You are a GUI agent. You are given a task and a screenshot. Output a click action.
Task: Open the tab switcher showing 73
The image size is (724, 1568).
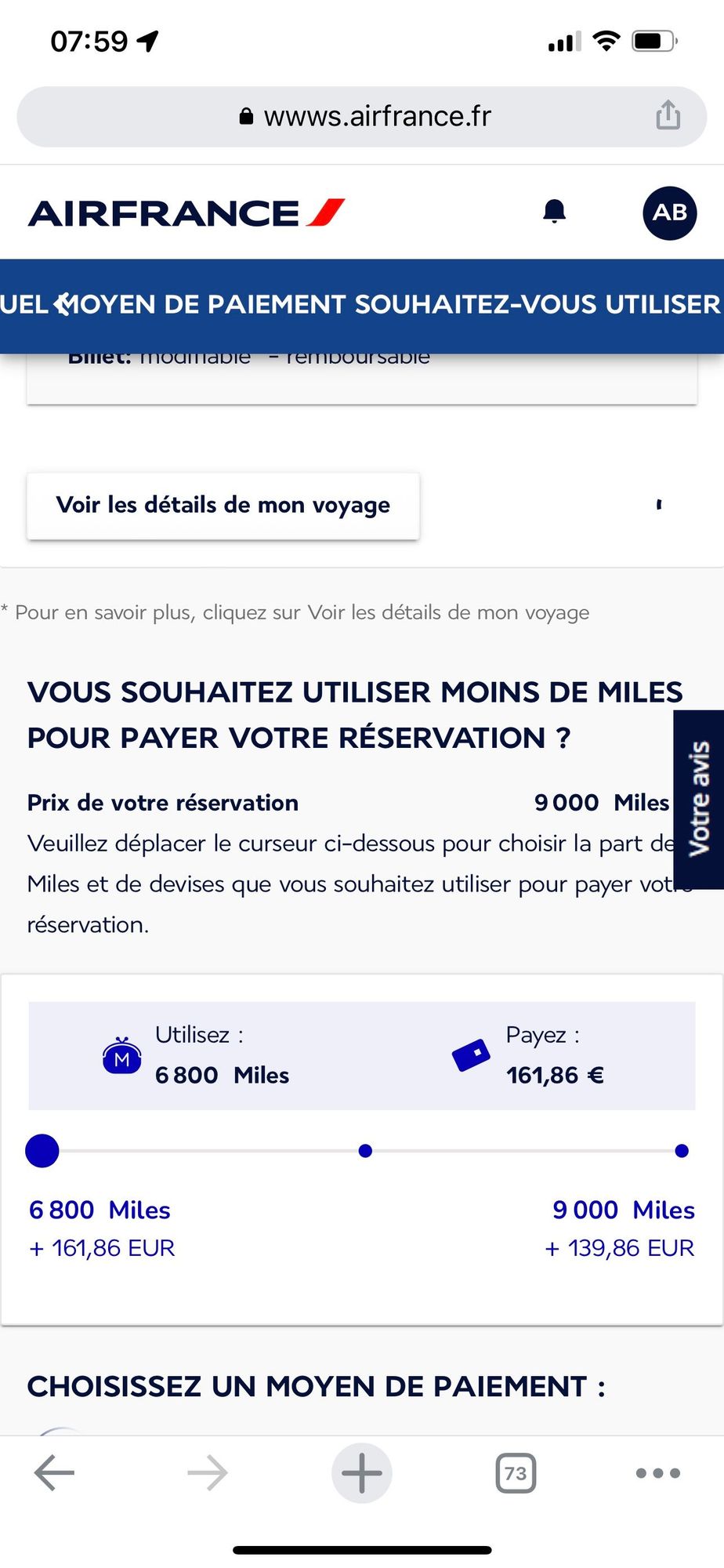click(x=516, y=1473)
